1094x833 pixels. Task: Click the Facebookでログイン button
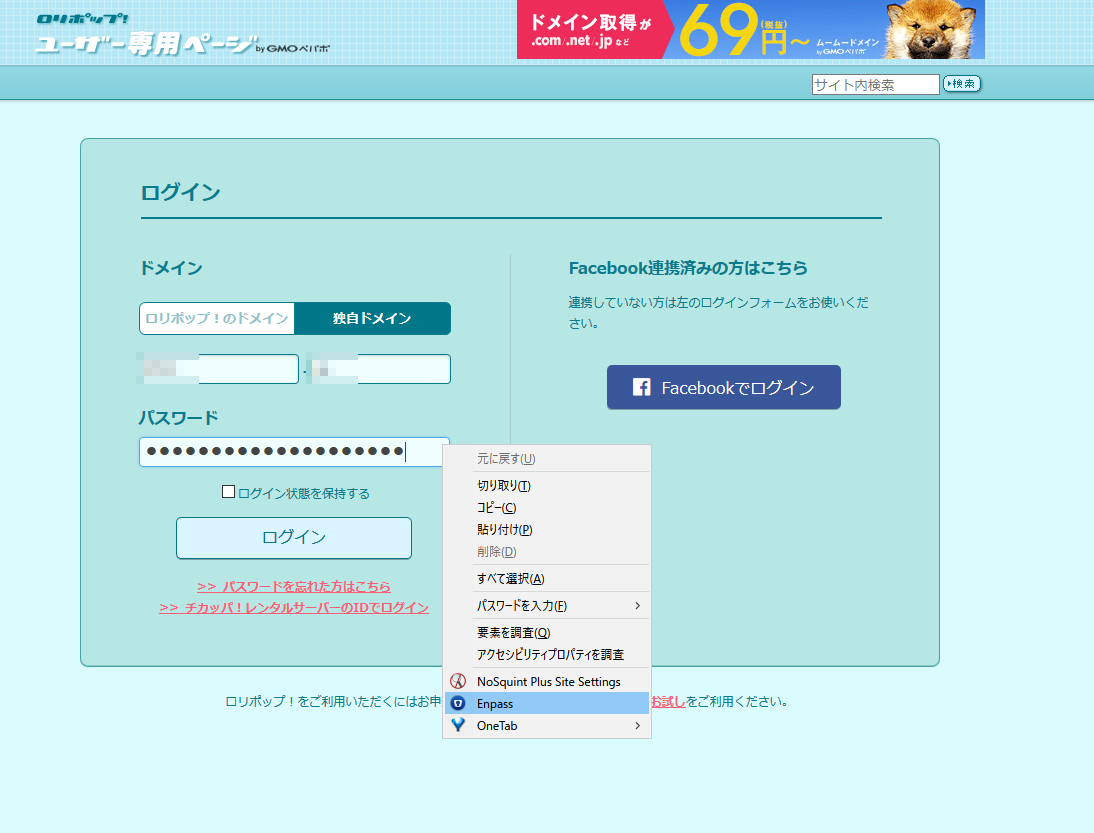pyautogui.click(x=724, y=387)
